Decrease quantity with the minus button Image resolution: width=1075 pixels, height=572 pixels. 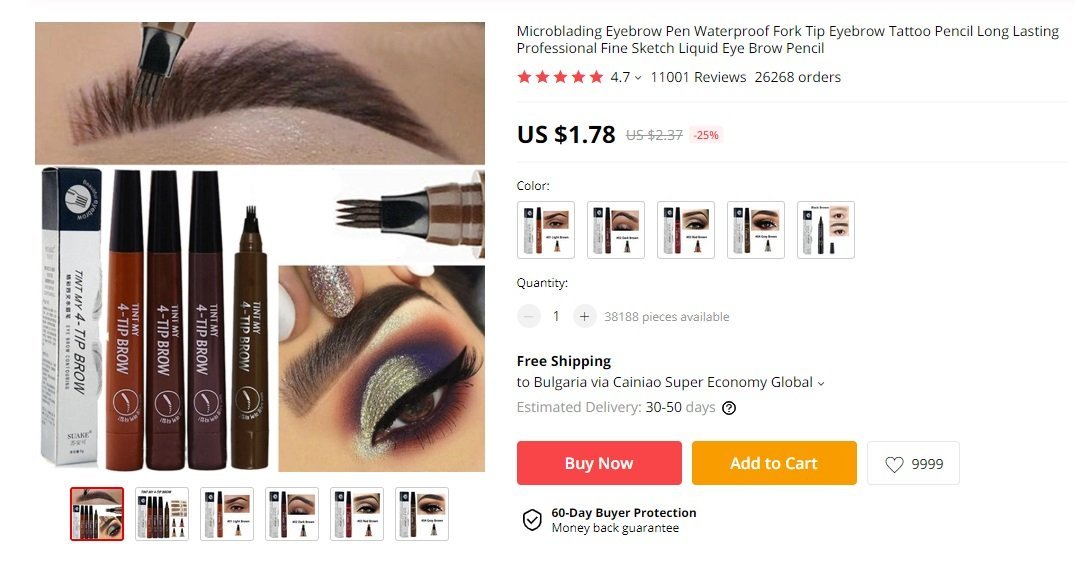tap(529, 317)
